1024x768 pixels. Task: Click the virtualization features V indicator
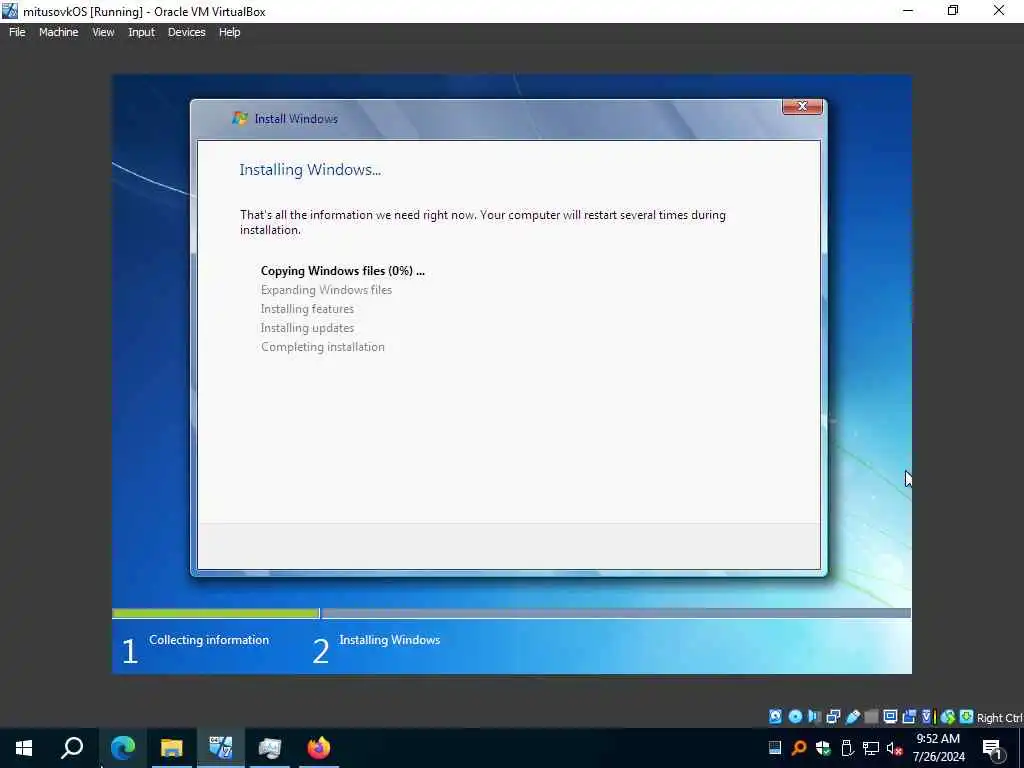(x=928, y=716)
